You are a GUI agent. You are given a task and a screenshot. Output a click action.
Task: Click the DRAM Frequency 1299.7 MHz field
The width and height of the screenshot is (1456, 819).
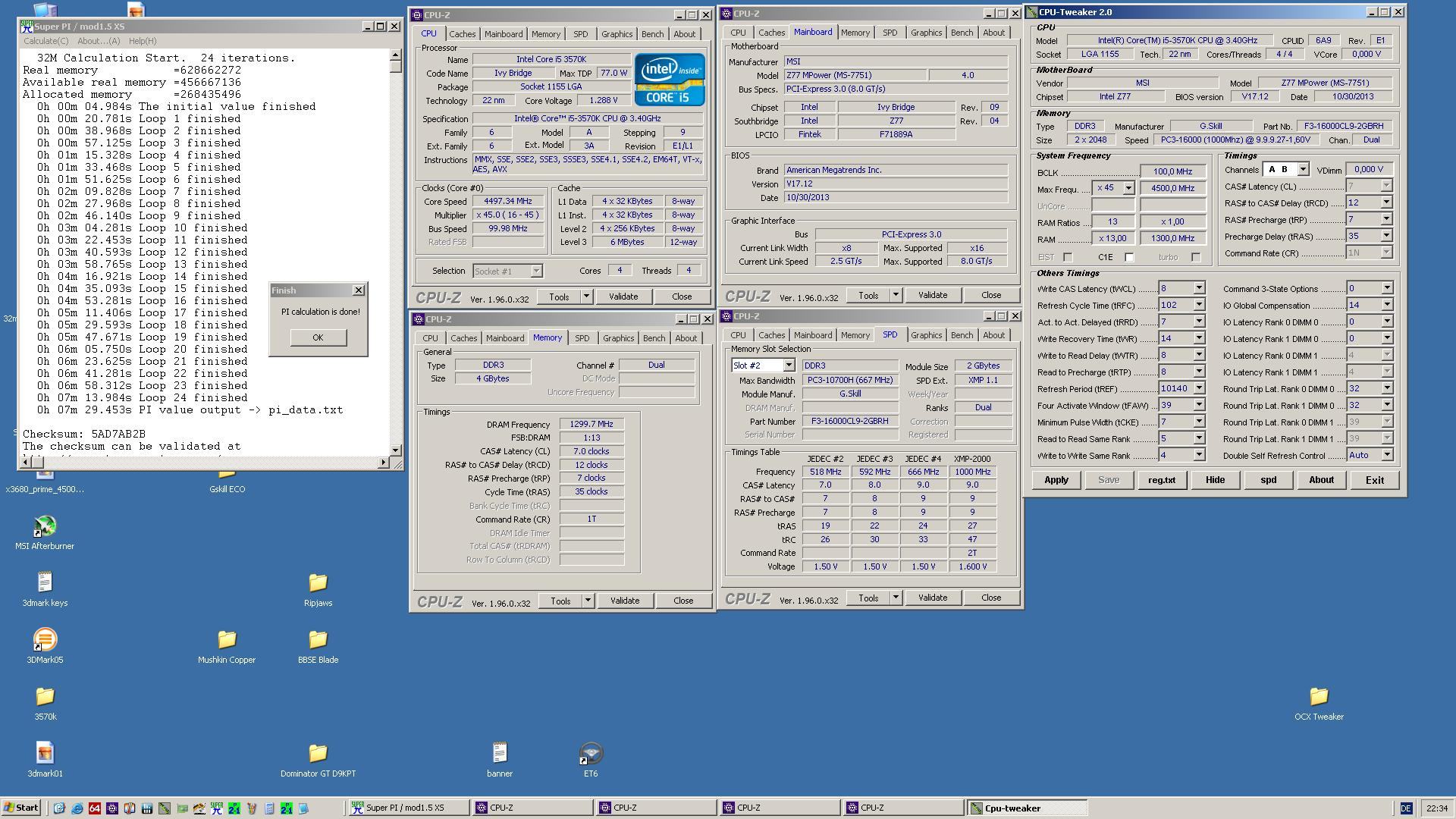point(591,425)
